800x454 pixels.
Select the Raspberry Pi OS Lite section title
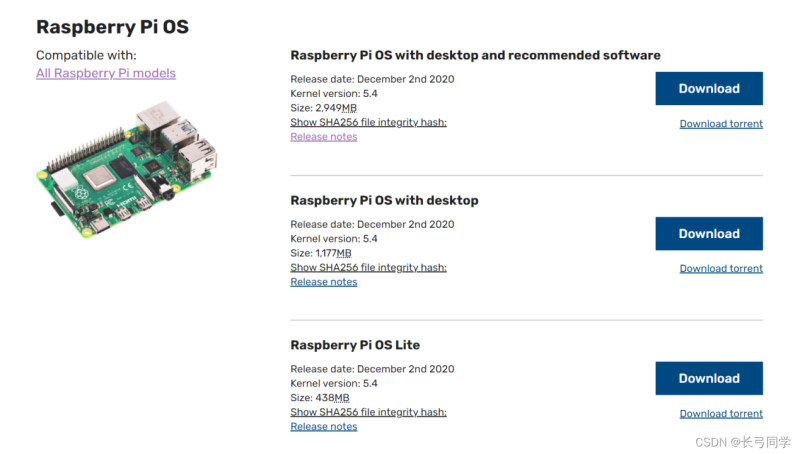355,345
